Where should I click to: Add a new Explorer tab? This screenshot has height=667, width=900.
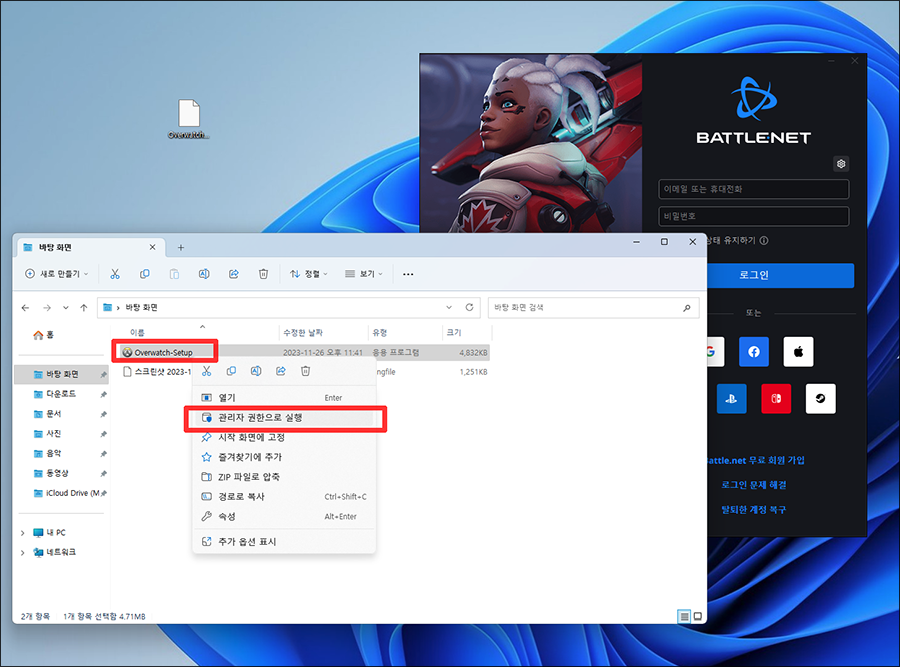181,247
